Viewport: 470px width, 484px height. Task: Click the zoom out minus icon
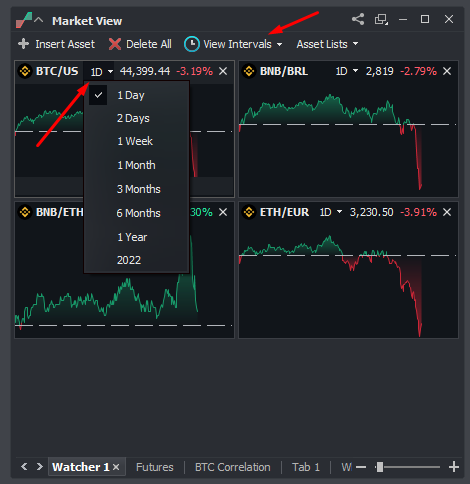coord(361,467)
